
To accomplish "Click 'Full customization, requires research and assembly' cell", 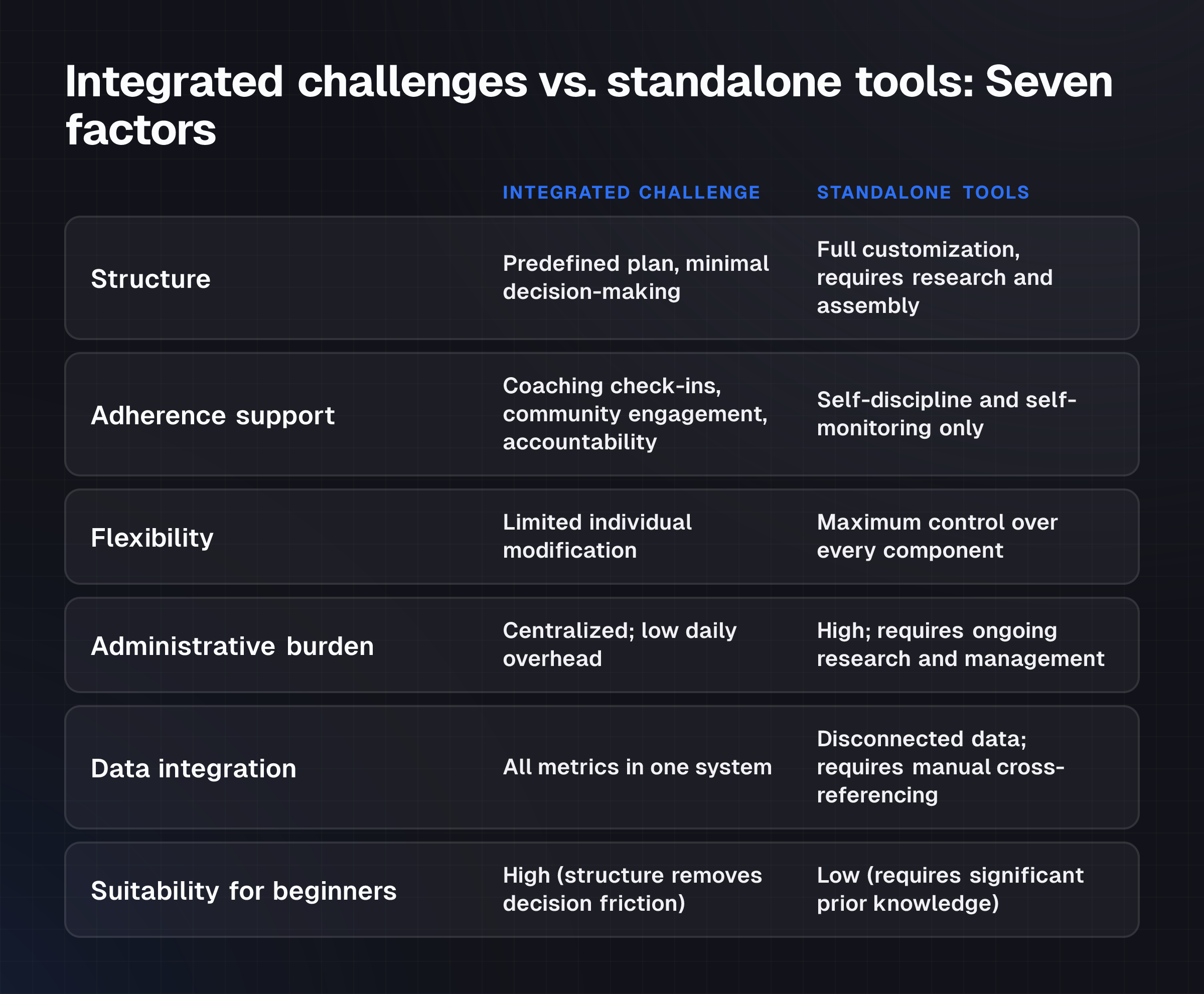I will [x=935, y=278].
